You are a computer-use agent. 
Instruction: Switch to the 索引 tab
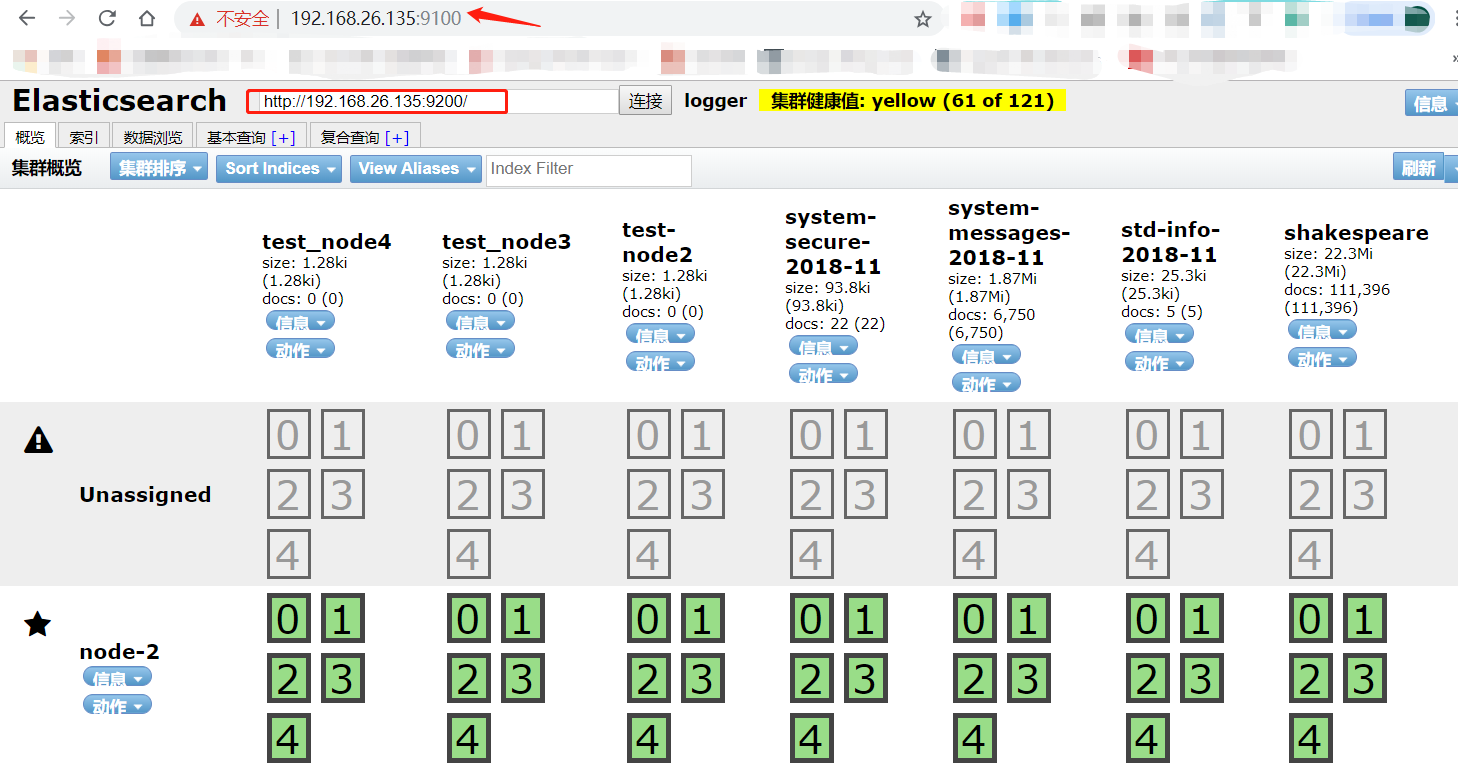(x=84, y=137)
